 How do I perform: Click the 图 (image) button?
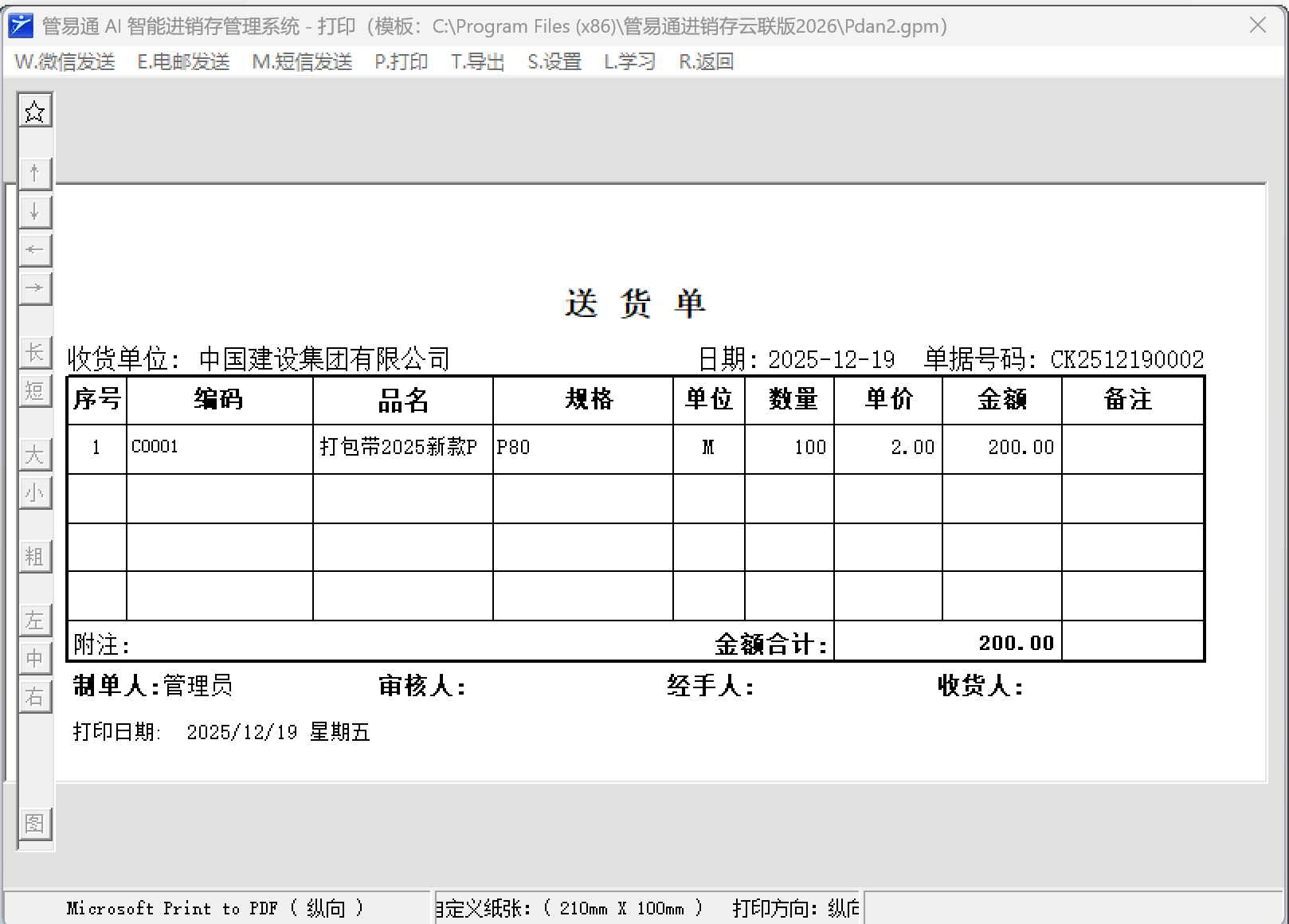(34, 824)
